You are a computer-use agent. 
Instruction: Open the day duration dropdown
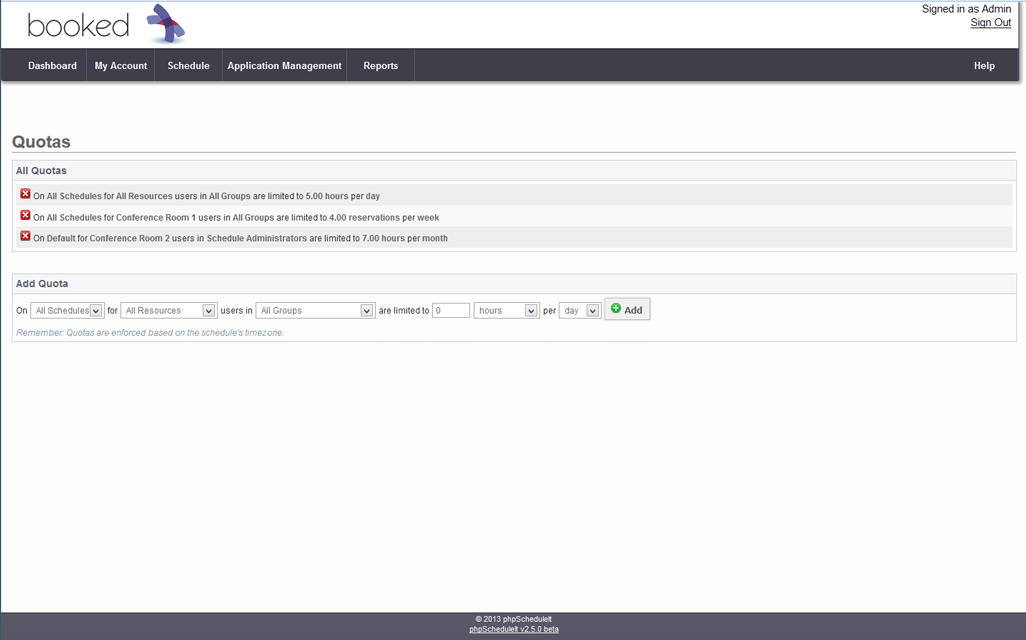pos(579,311)
